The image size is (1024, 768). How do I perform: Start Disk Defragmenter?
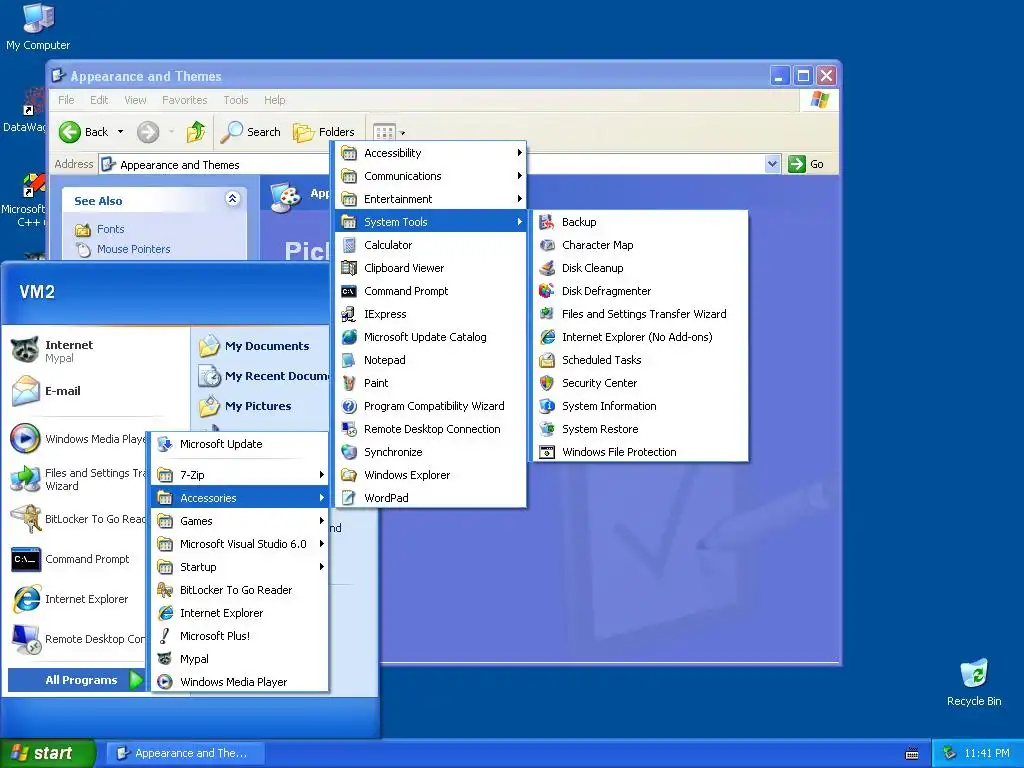pos(641,291)
